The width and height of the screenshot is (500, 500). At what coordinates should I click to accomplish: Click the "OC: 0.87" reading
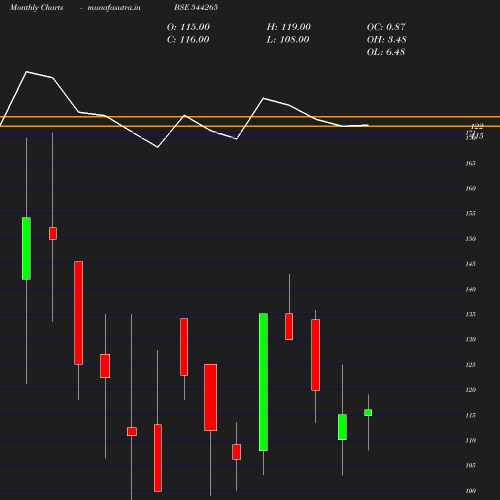pyautogui.click(x=386, y=27)
